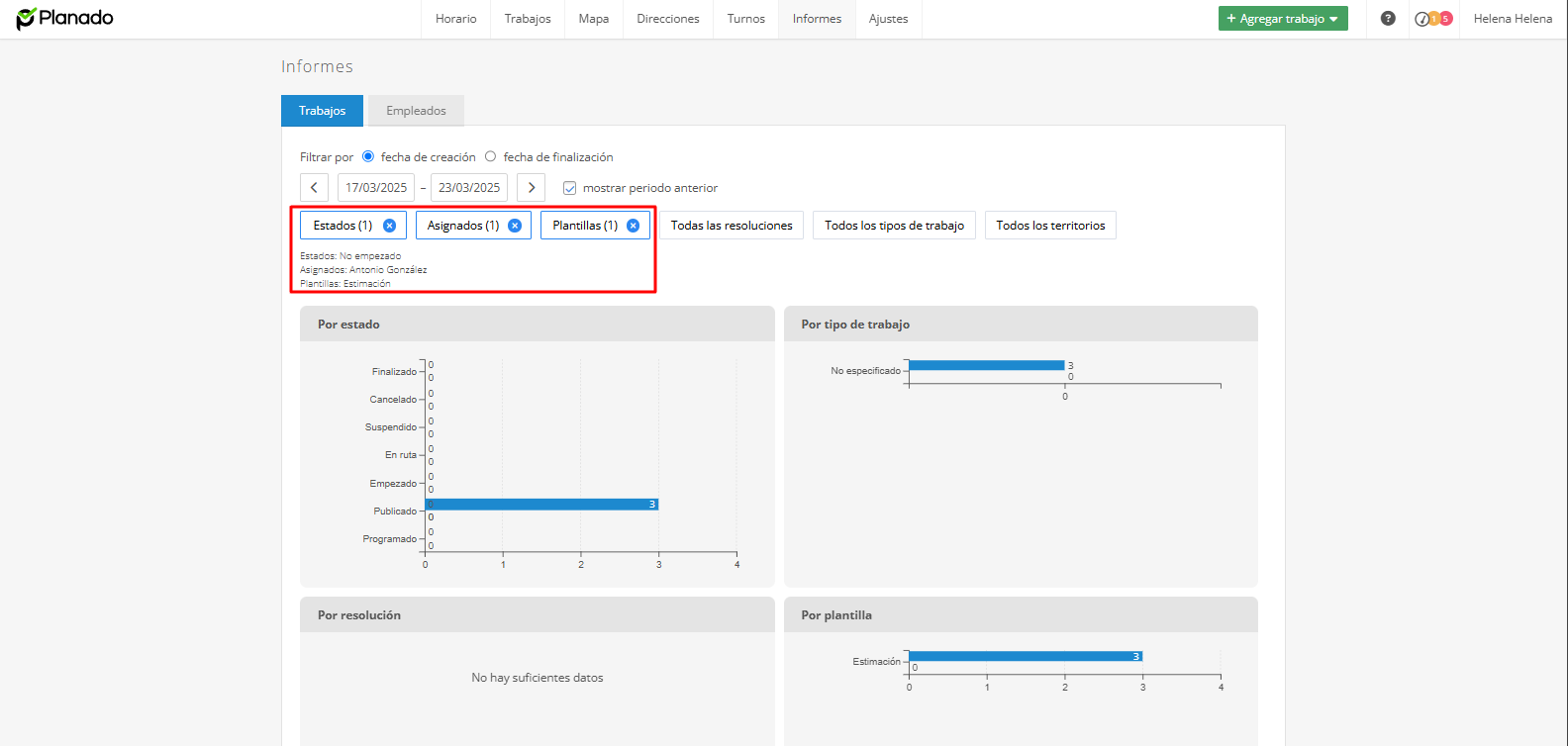1568x746 pixels.
Task: Go to Horario in top navigation
Action: pyautogui.click(x=456, y=19)
